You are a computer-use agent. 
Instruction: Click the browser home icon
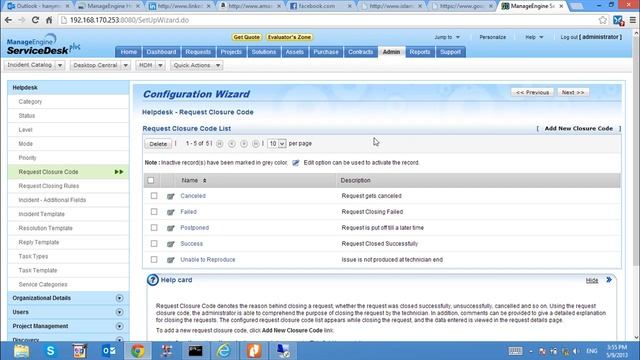click(49, 20)
